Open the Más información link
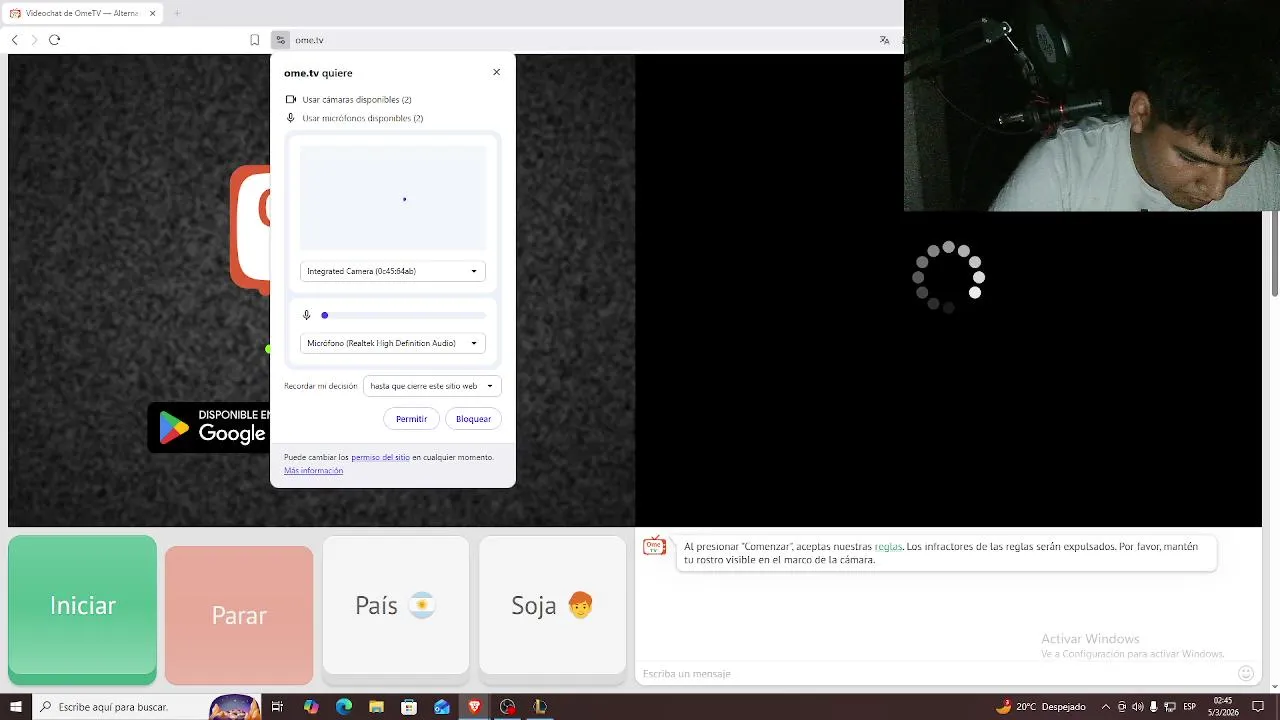The height and width of the screenshot is (720, 1280). point(313,471)
